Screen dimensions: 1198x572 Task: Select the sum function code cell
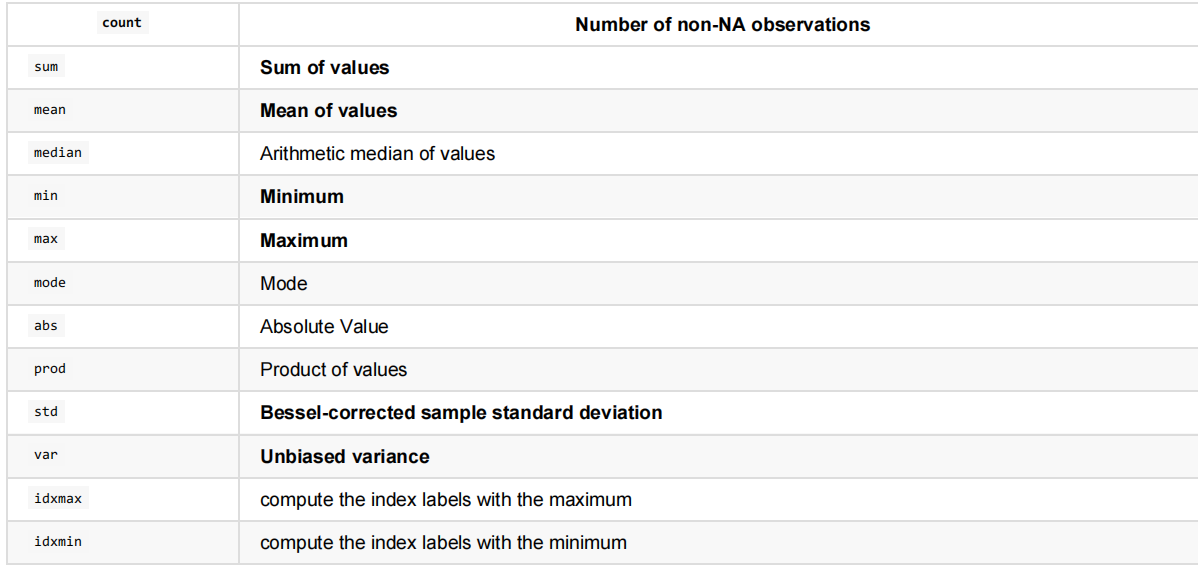pos(46,66)
